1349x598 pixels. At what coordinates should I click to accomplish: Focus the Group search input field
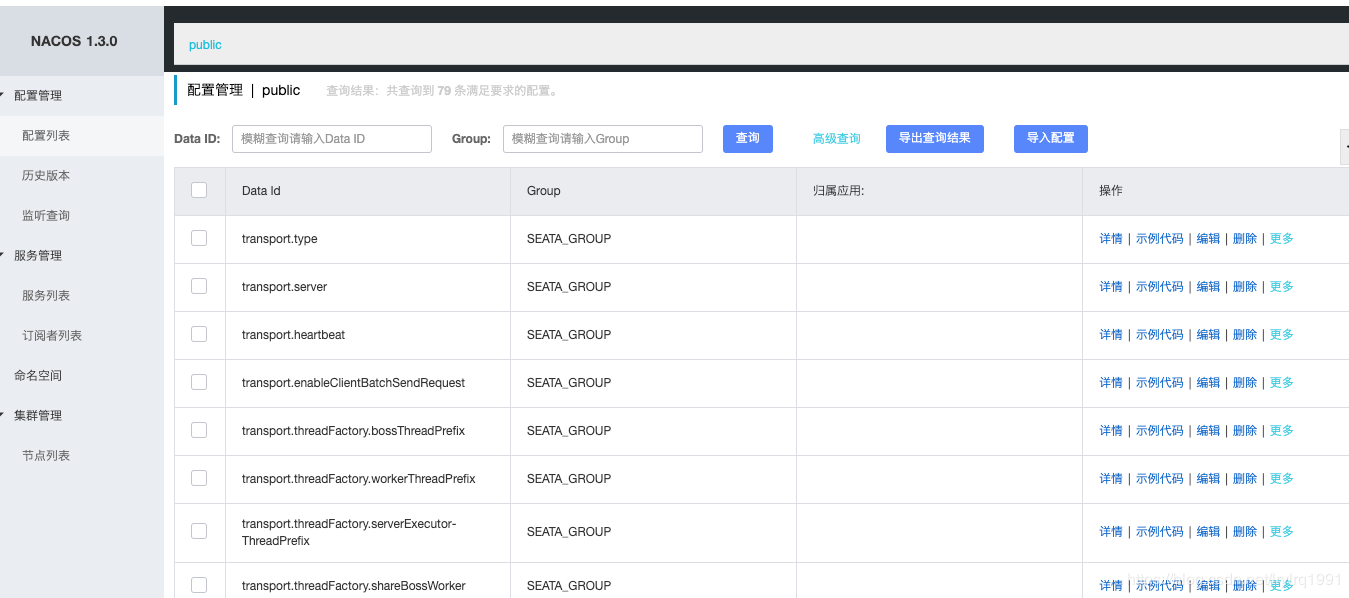click(603, 139)
